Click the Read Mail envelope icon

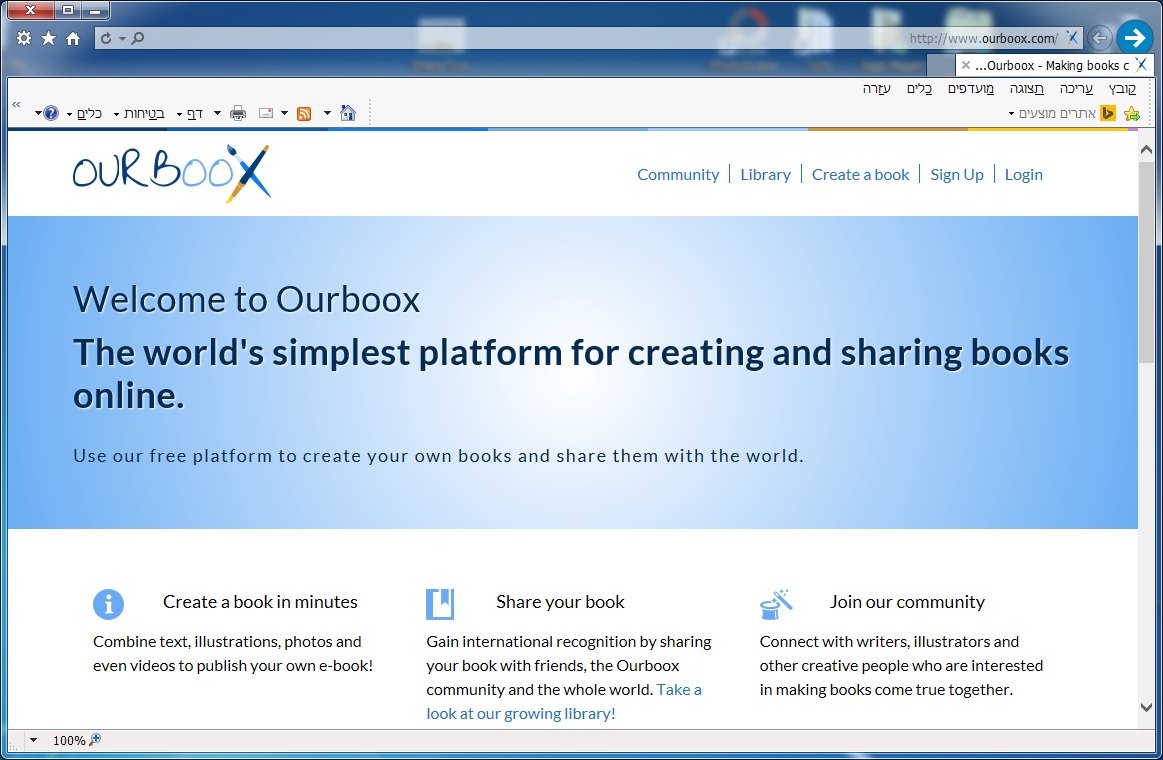click(x=266, y=113)
